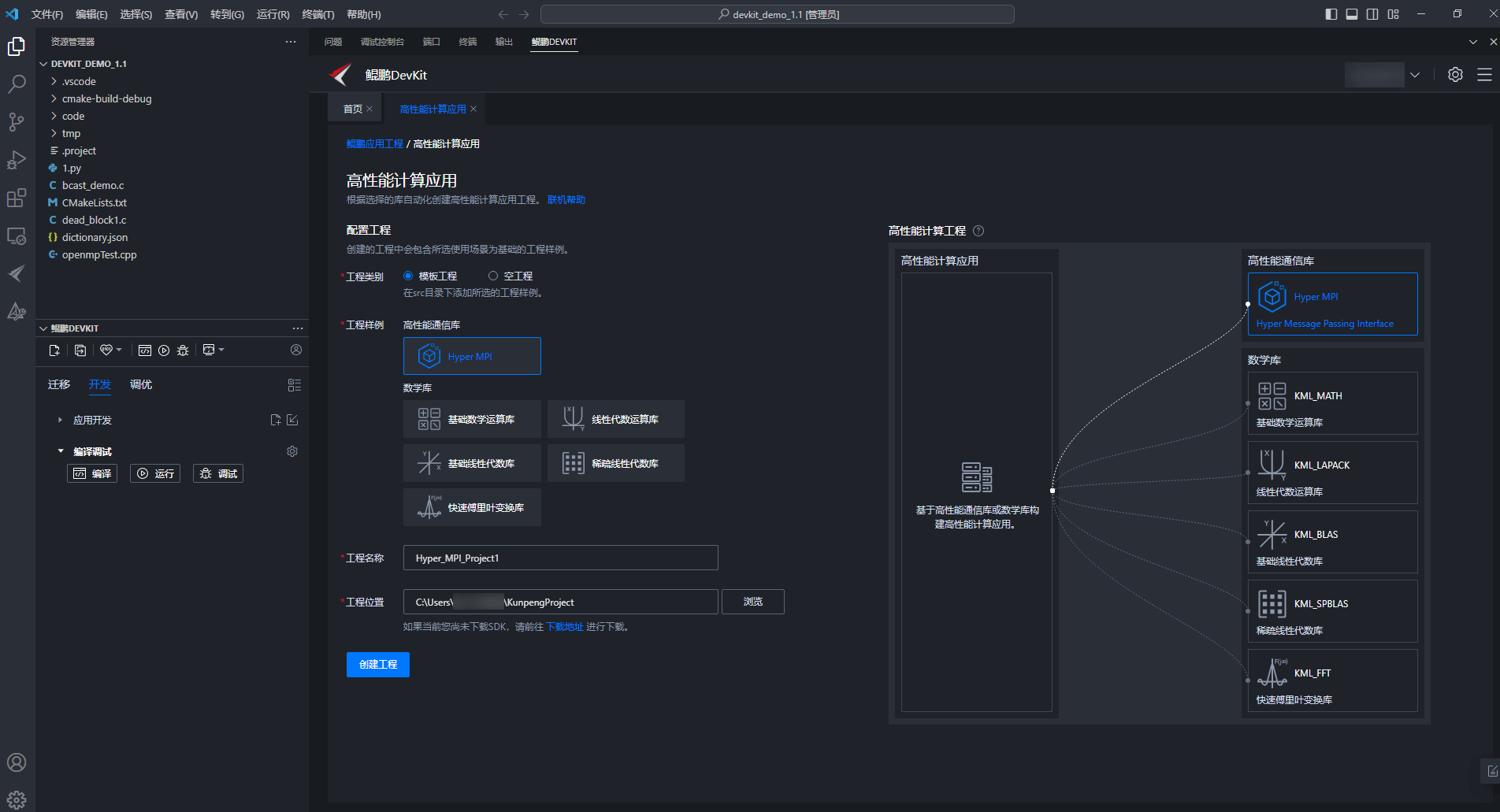The image size is (1500, 812).
Task: Expand the .vscode folder
Action: pos(54,81)
